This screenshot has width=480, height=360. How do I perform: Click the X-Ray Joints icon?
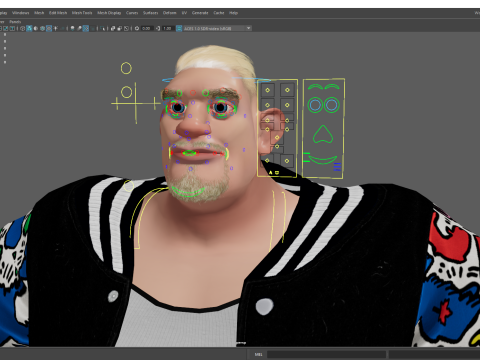pyautogui.click(x=126, y=28)
